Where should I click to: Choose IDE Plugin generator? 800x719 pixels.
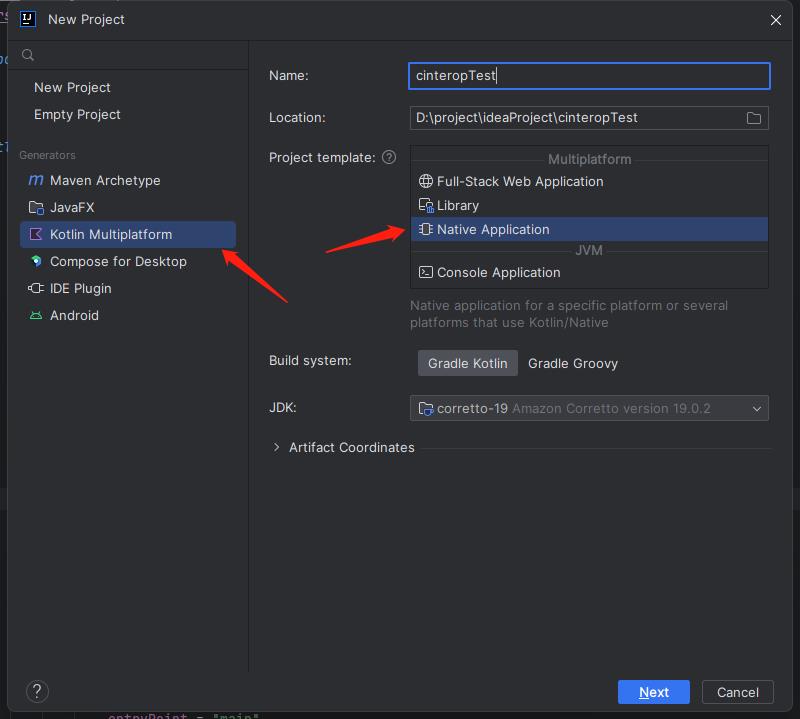[128, 288]
